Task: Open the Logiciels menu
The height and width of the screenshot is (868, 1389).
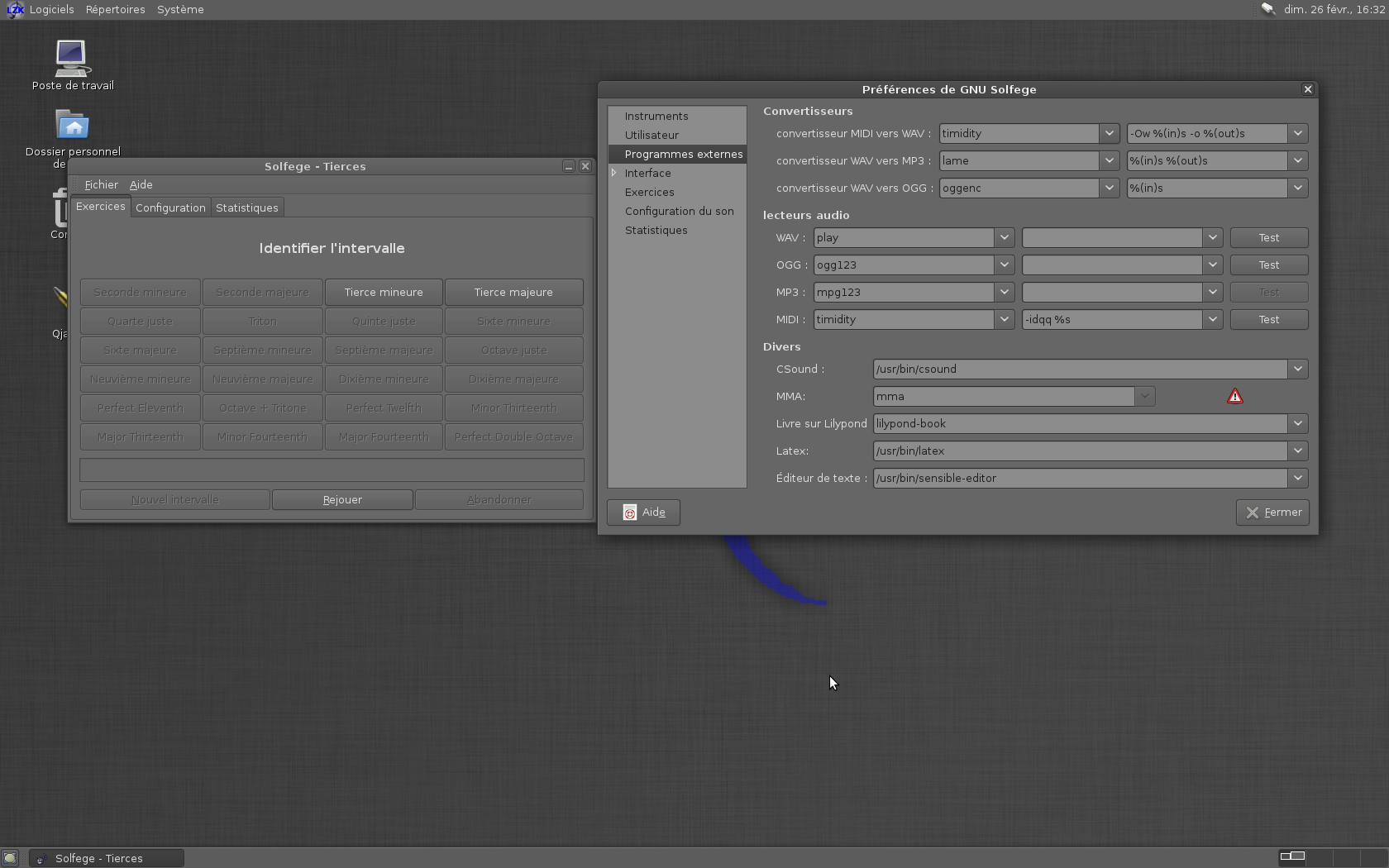Action: [x=51, y=10]
